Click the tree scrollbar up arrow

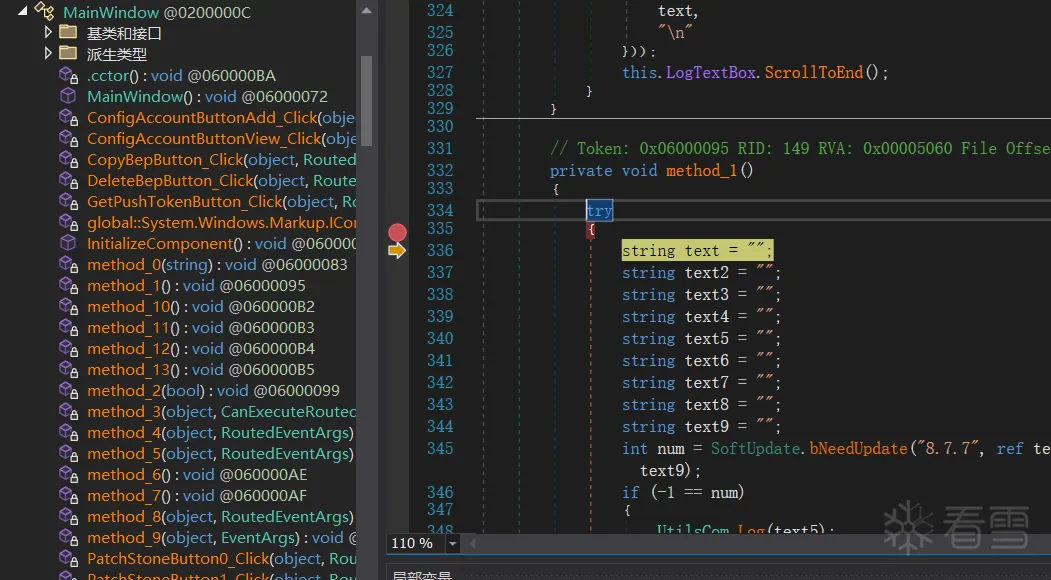pos(366,10)
